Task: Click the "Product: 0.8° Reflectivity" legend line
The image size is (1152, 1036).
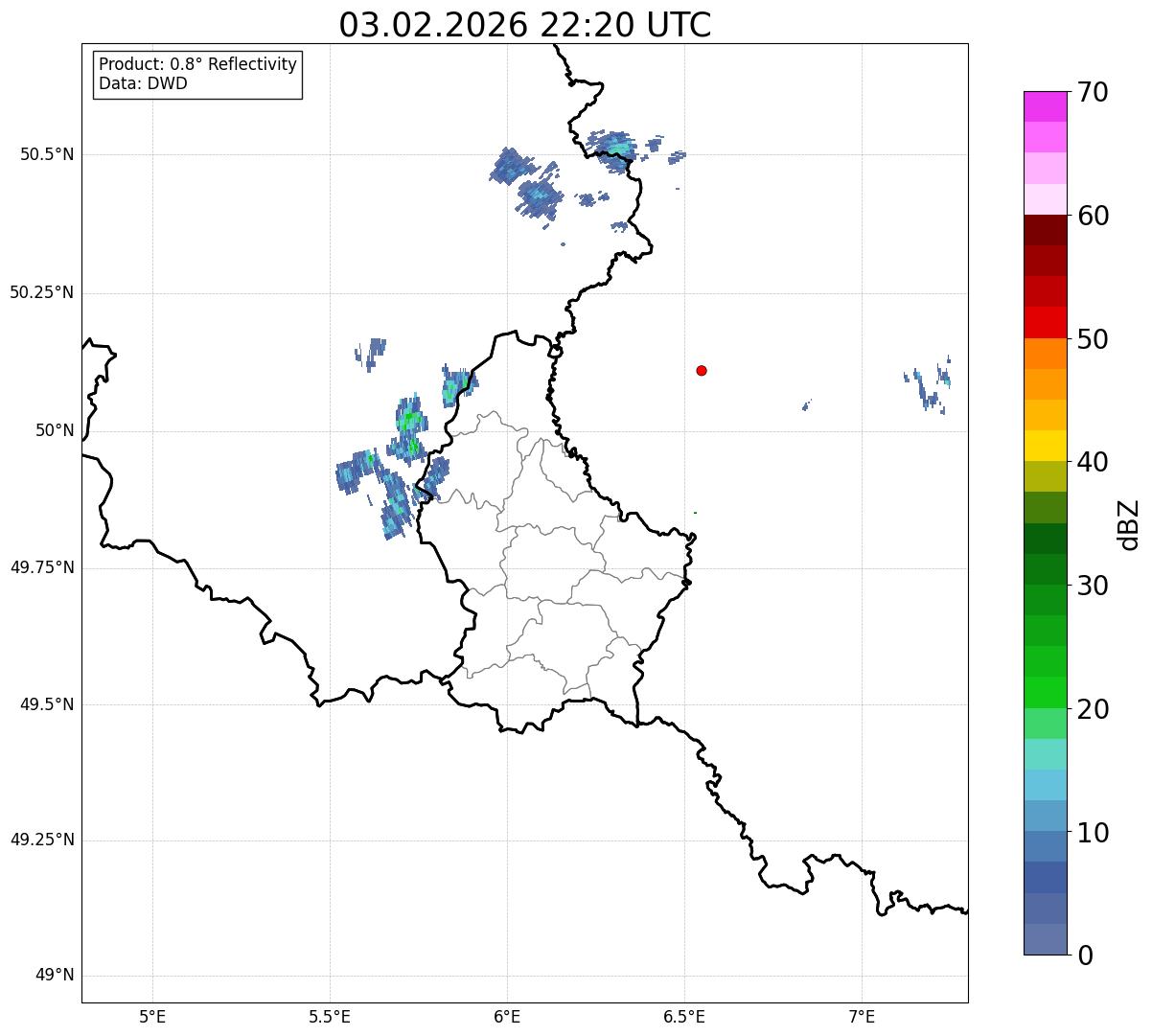Action: click(x=198, y=64)
